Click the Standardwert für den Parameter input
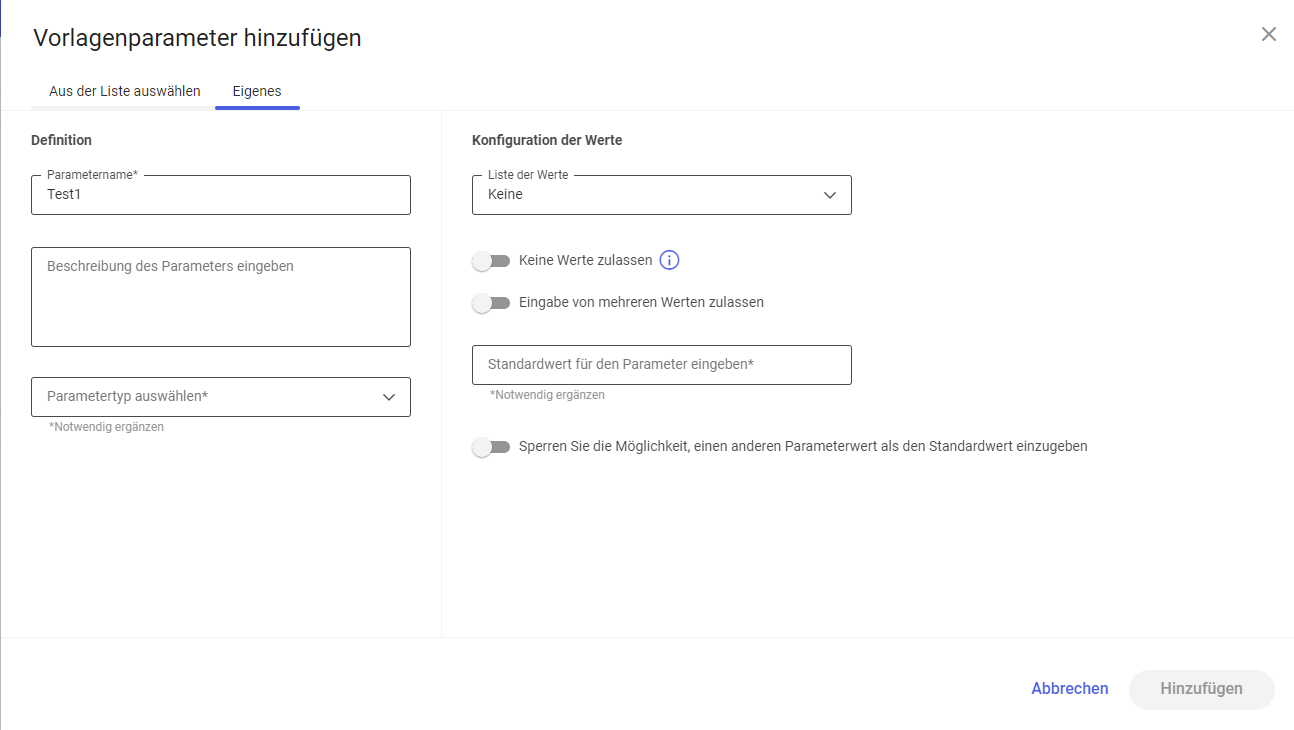The height and width of the screenshot is (730, 1294). (x=660, y=365)
